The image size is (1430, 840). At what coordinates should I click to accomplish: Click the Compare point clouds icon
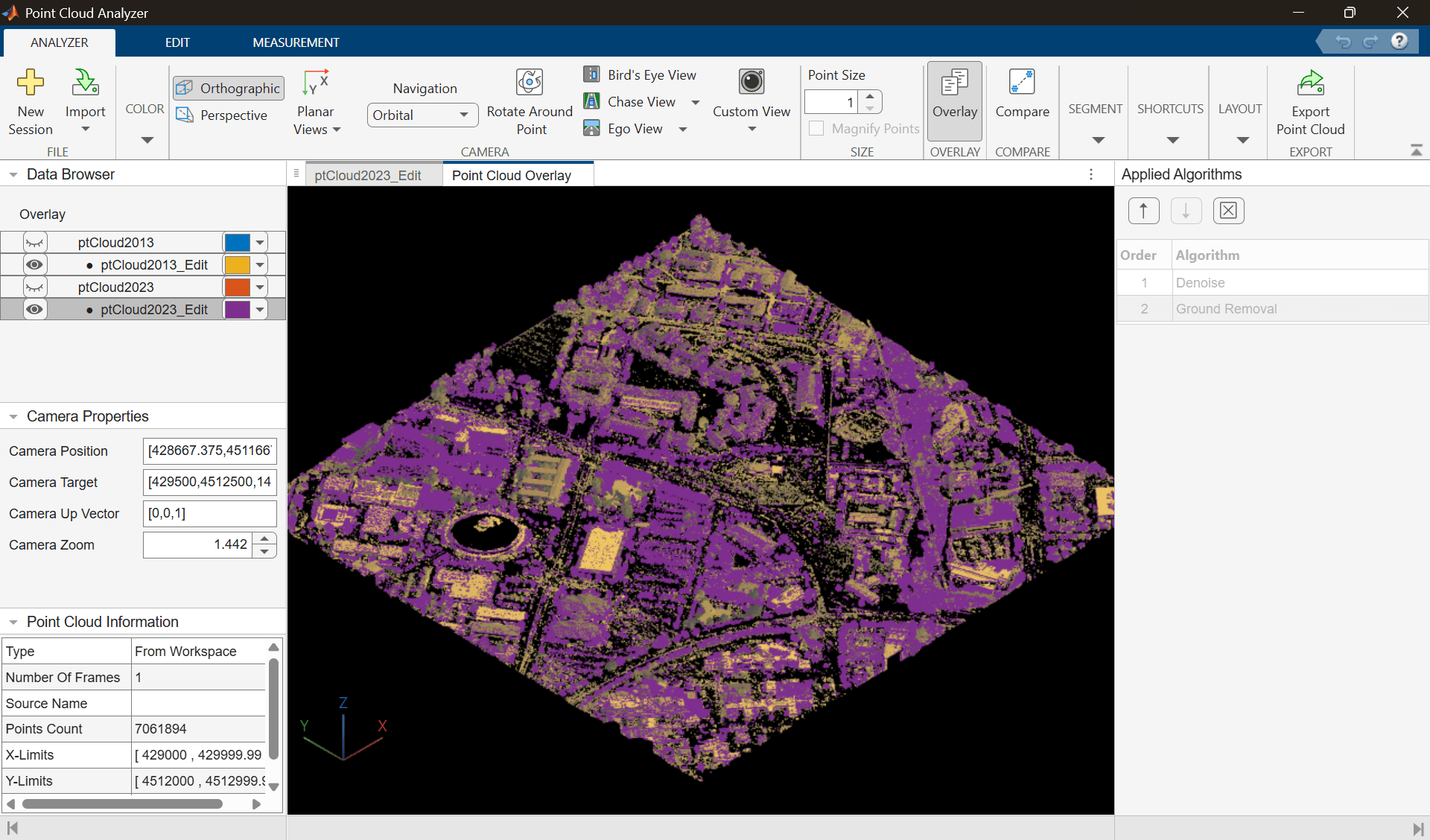(x=1022, y=82)
